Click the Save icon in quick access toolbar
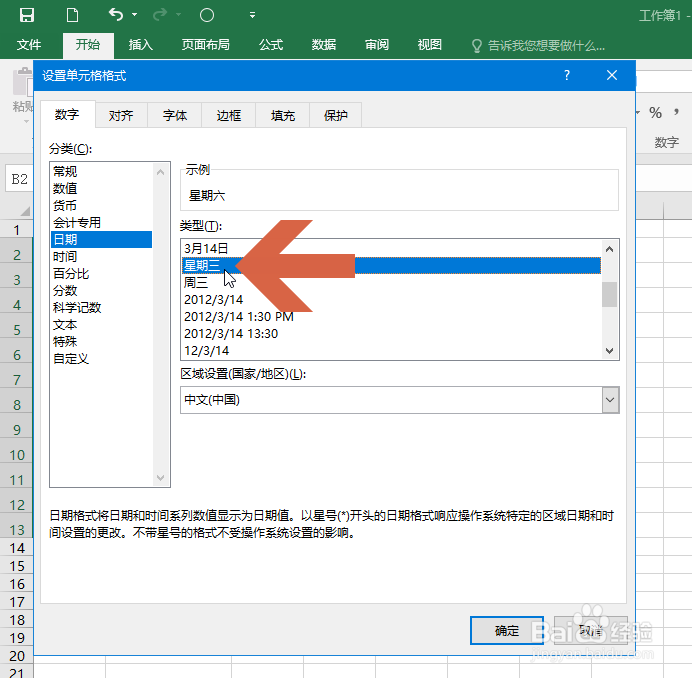The width and height of the screenshot is (692, 678). (27, 15)
